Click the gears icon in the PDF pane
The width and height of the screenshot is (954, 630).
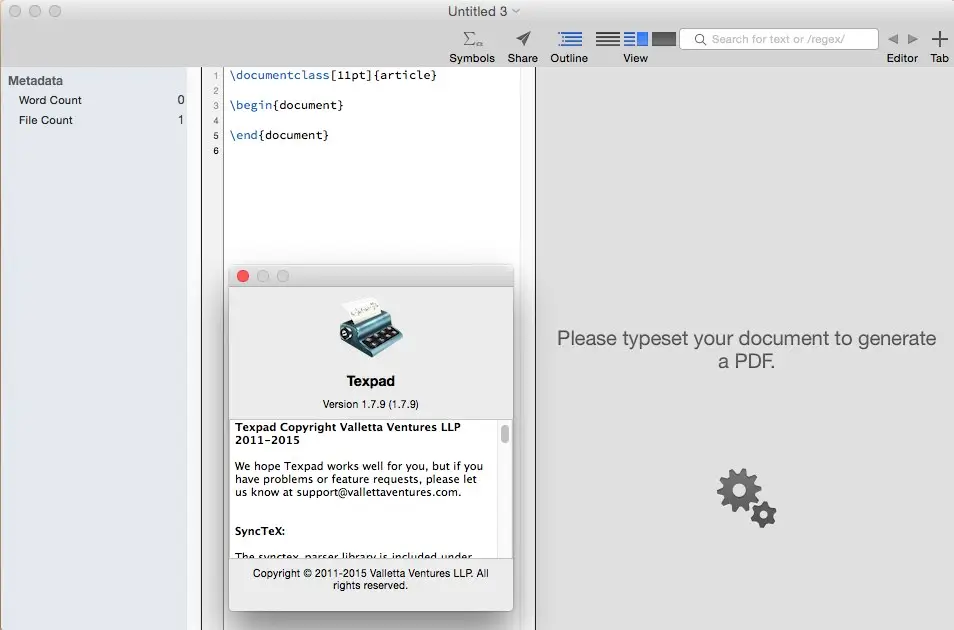click(747, 498)
